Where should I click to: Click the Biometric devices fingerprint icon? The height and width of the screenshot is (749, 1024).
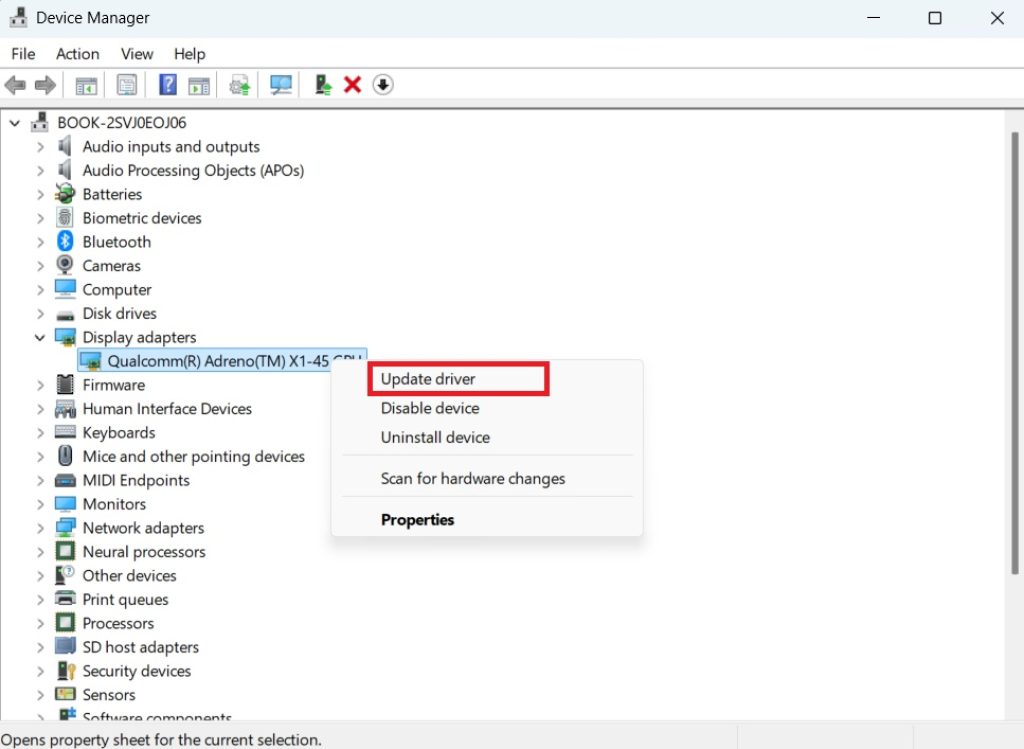coord(65,217)
